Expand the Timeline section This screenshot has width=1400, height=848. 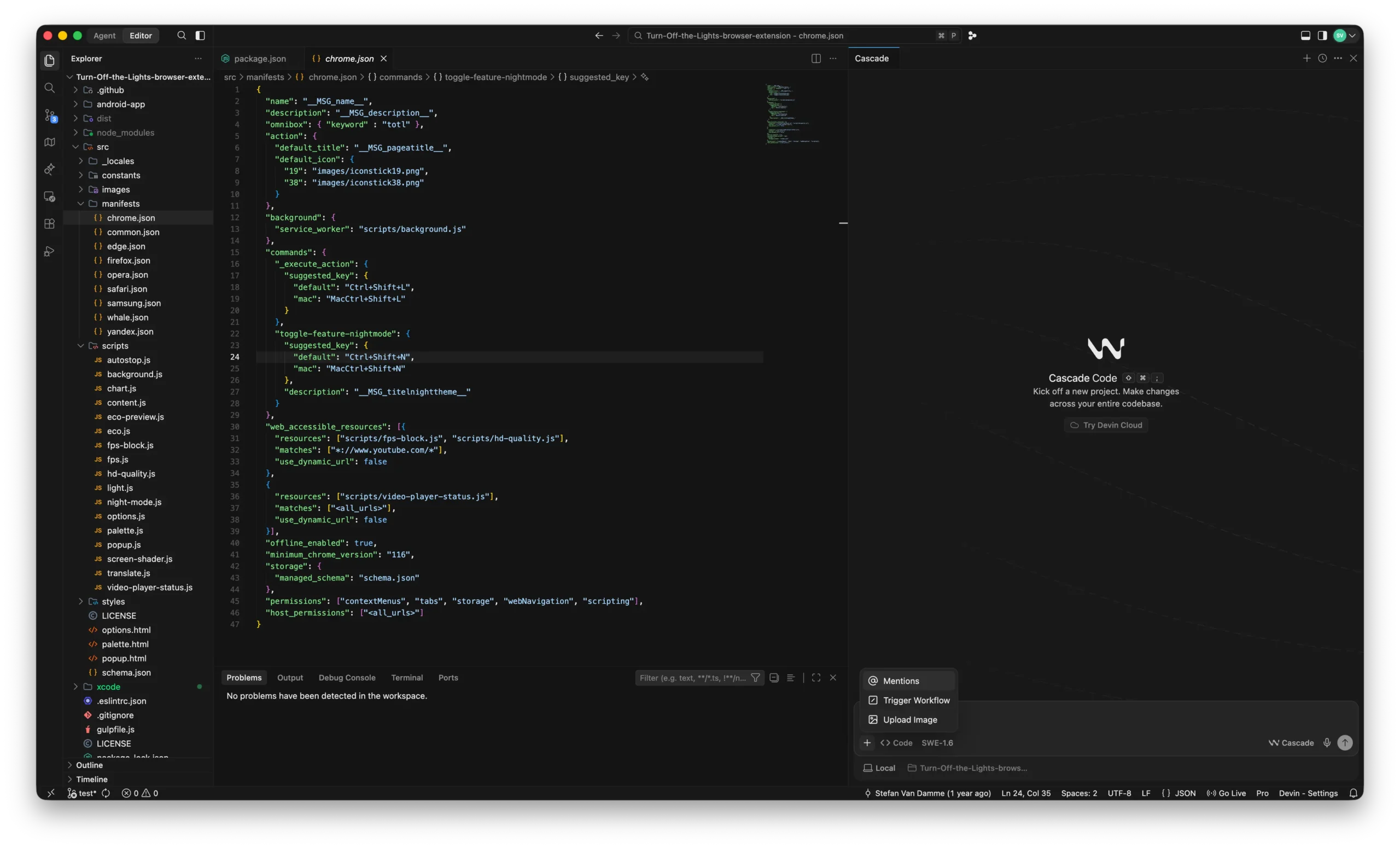[x=91, y=779]
